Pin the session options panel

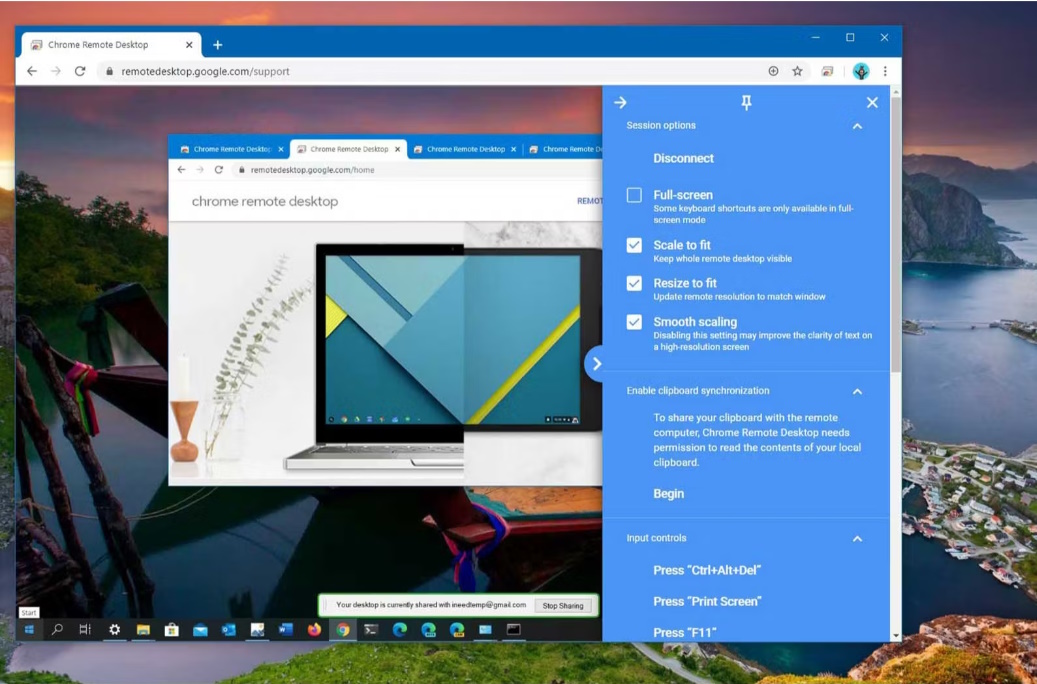[x=746, y=103]
